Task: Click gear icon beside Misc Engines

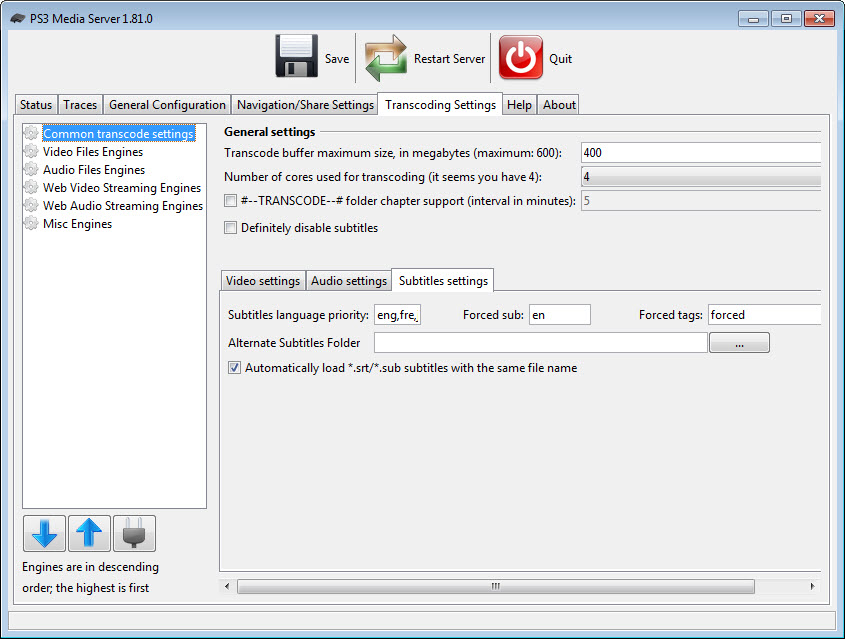Action: tap(31, 223)
